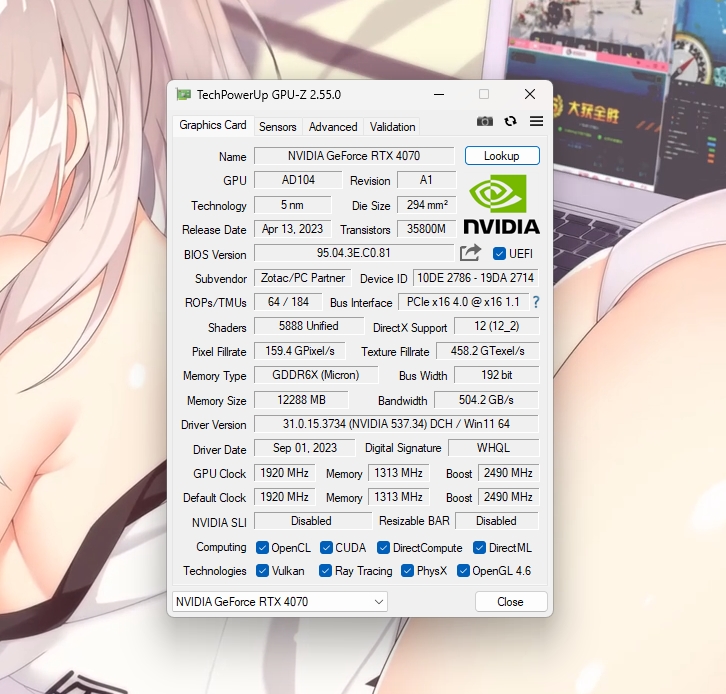This screenshot has height=694, width=726.
Task: Click the Die Size value 294 mm²
Action: coord(426,205)
